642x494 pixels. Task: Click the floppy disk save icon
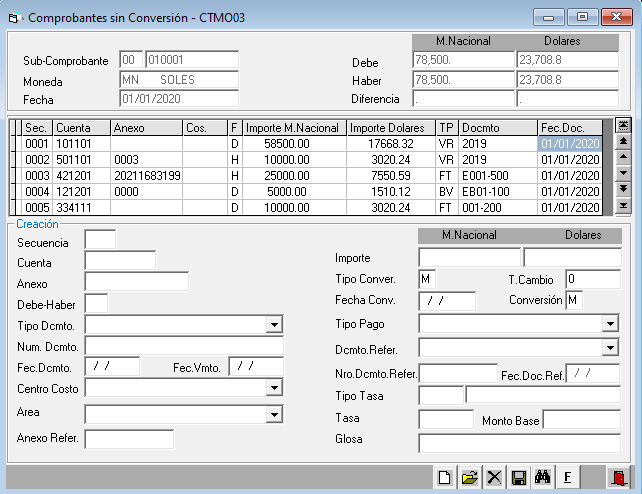tap(518, 478)
